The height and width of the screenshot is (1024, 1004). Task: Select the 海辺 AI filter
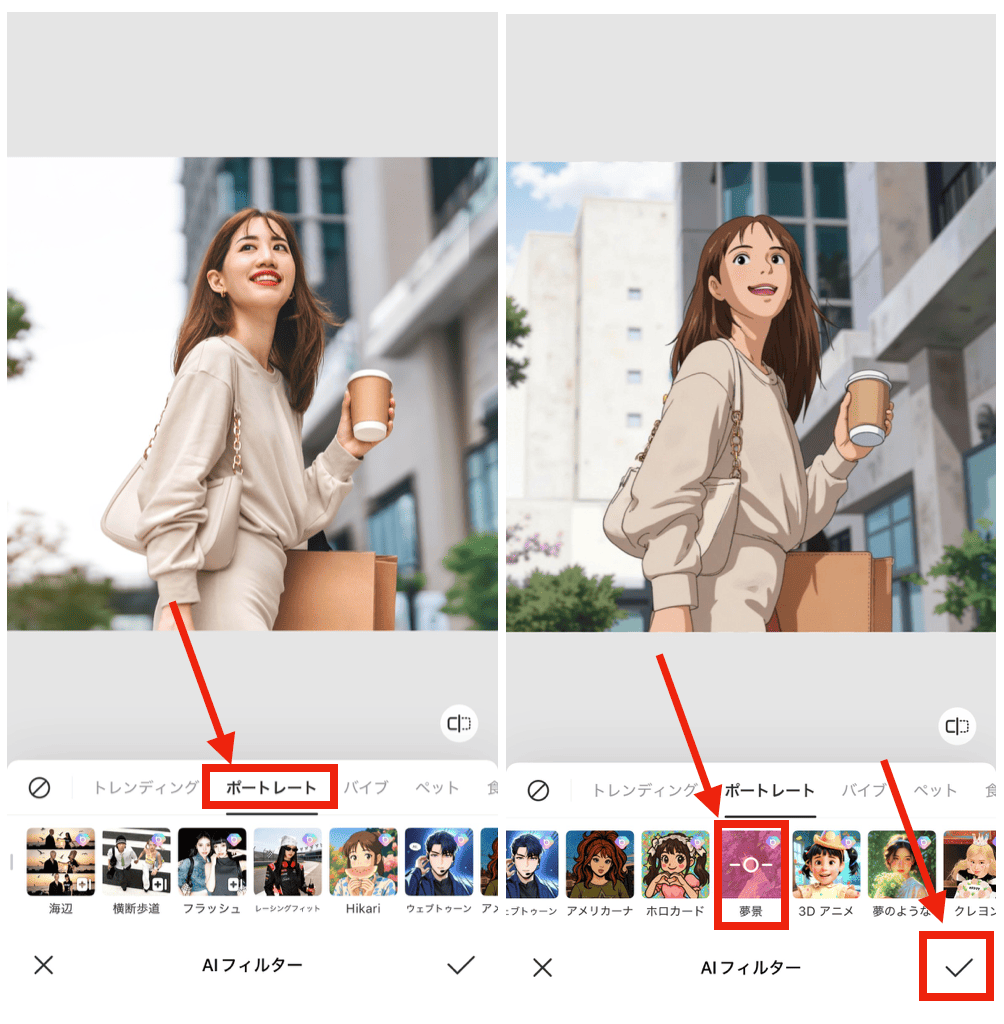(x=61, y=866)
